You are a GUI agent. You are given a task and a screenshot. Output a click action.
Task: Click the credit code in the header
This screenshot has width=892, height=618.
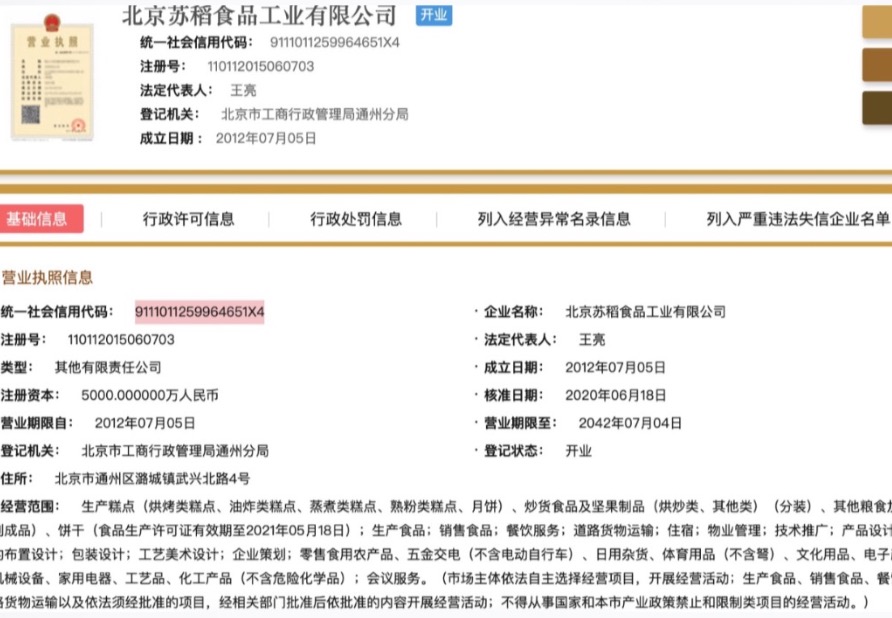coord(335,43)
